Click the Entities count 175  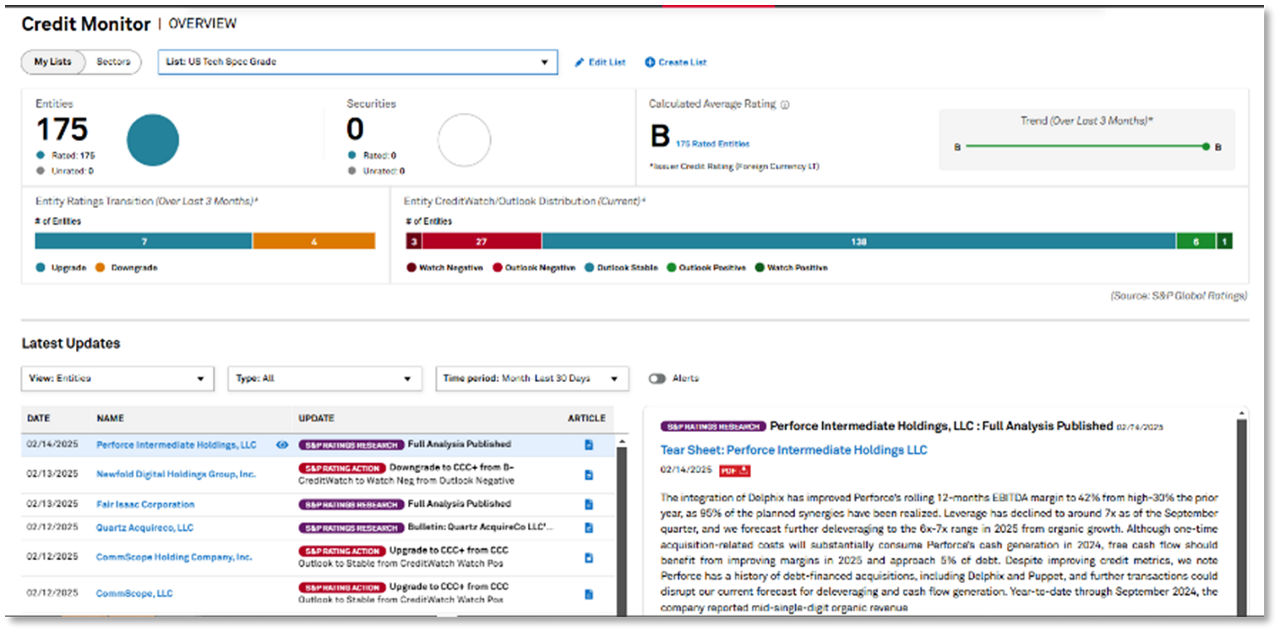[x=62, y=130]
